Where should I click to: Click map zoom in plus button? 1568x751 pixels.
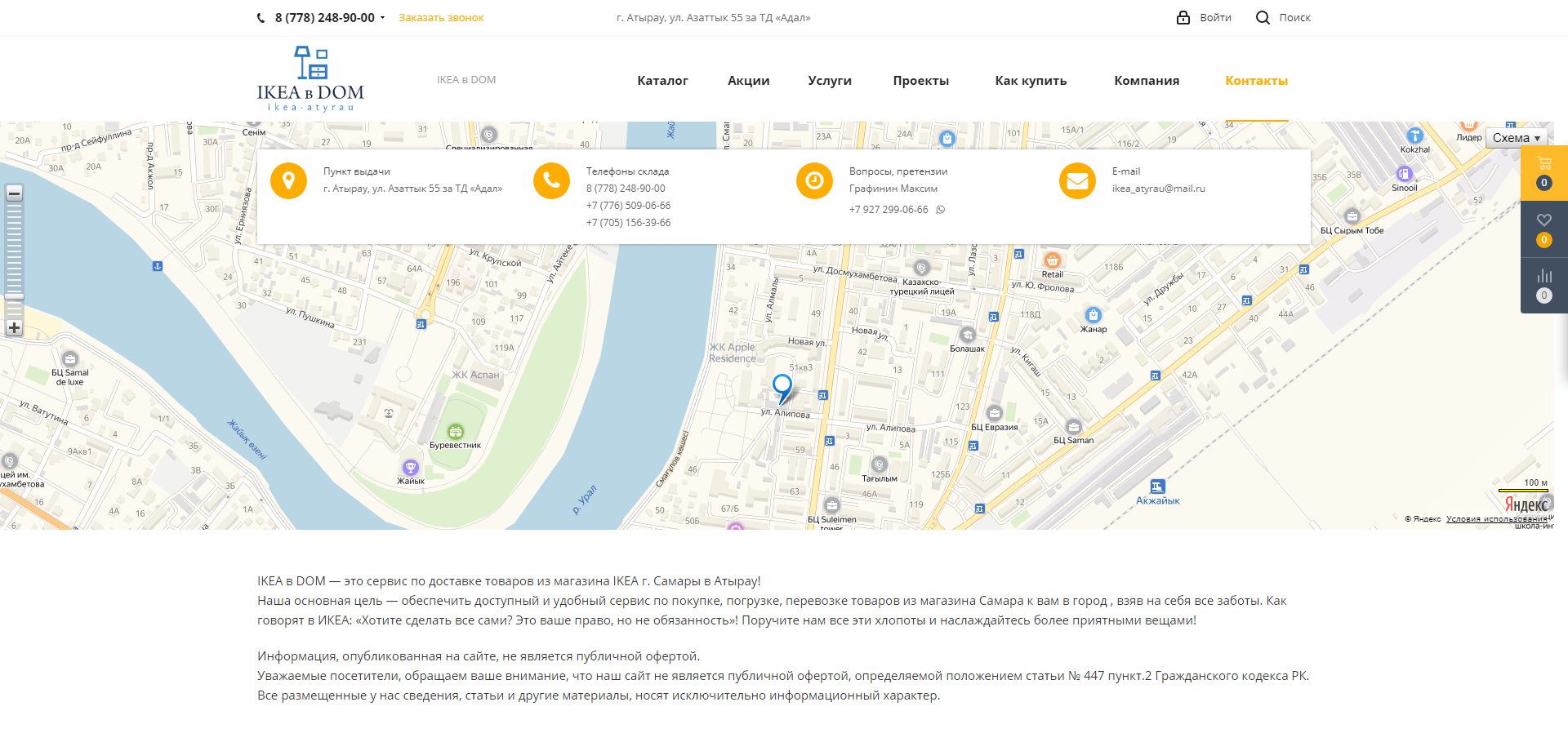tap(14, 328)
